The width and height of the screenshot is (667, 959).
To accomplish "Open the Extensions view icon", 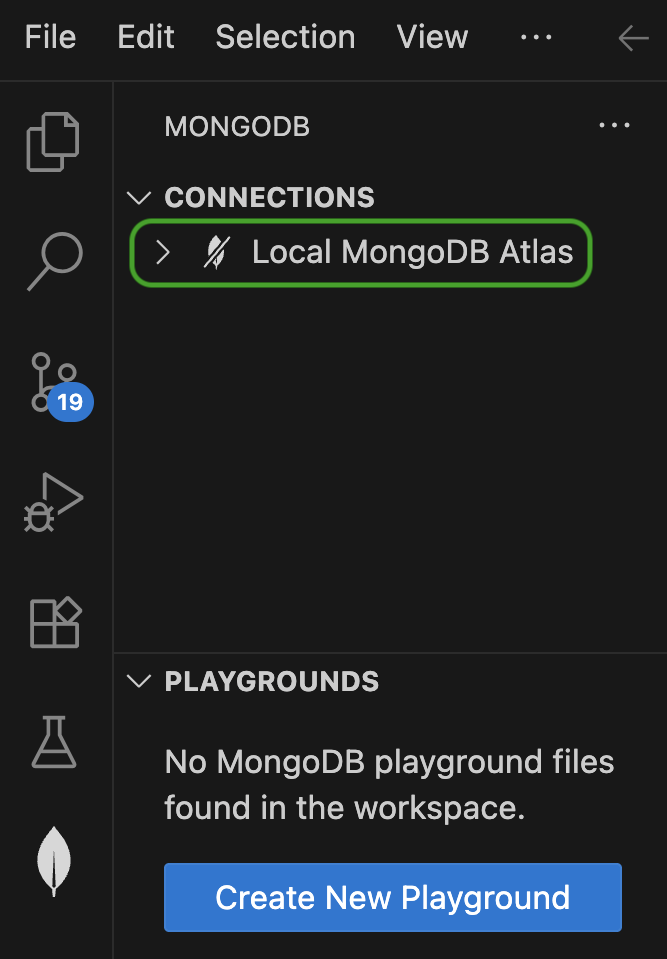I will pos(55,623).
